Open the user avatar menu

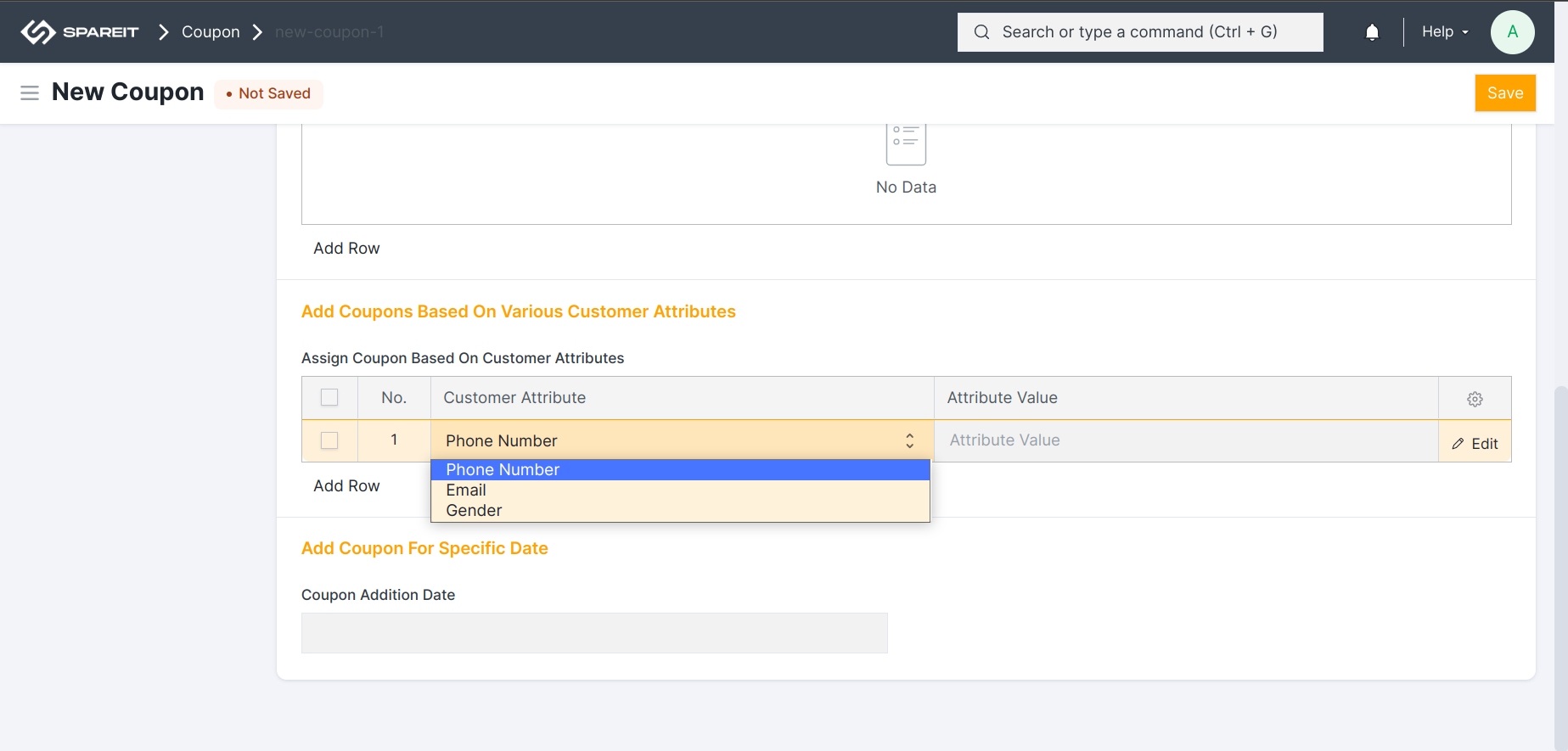click(1512, 32)
